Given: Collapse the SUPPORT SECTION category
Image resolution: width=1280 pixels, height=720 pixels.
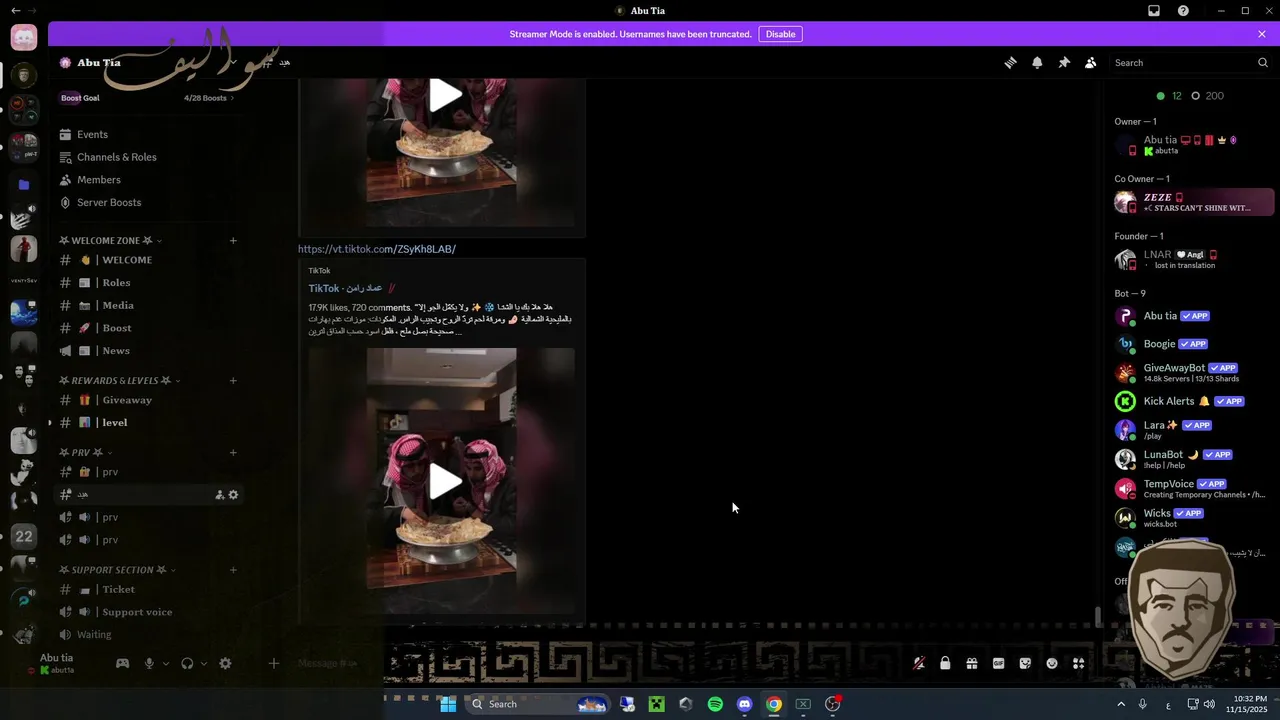Looking at the screenshot, I should click(x=117, y=570).
